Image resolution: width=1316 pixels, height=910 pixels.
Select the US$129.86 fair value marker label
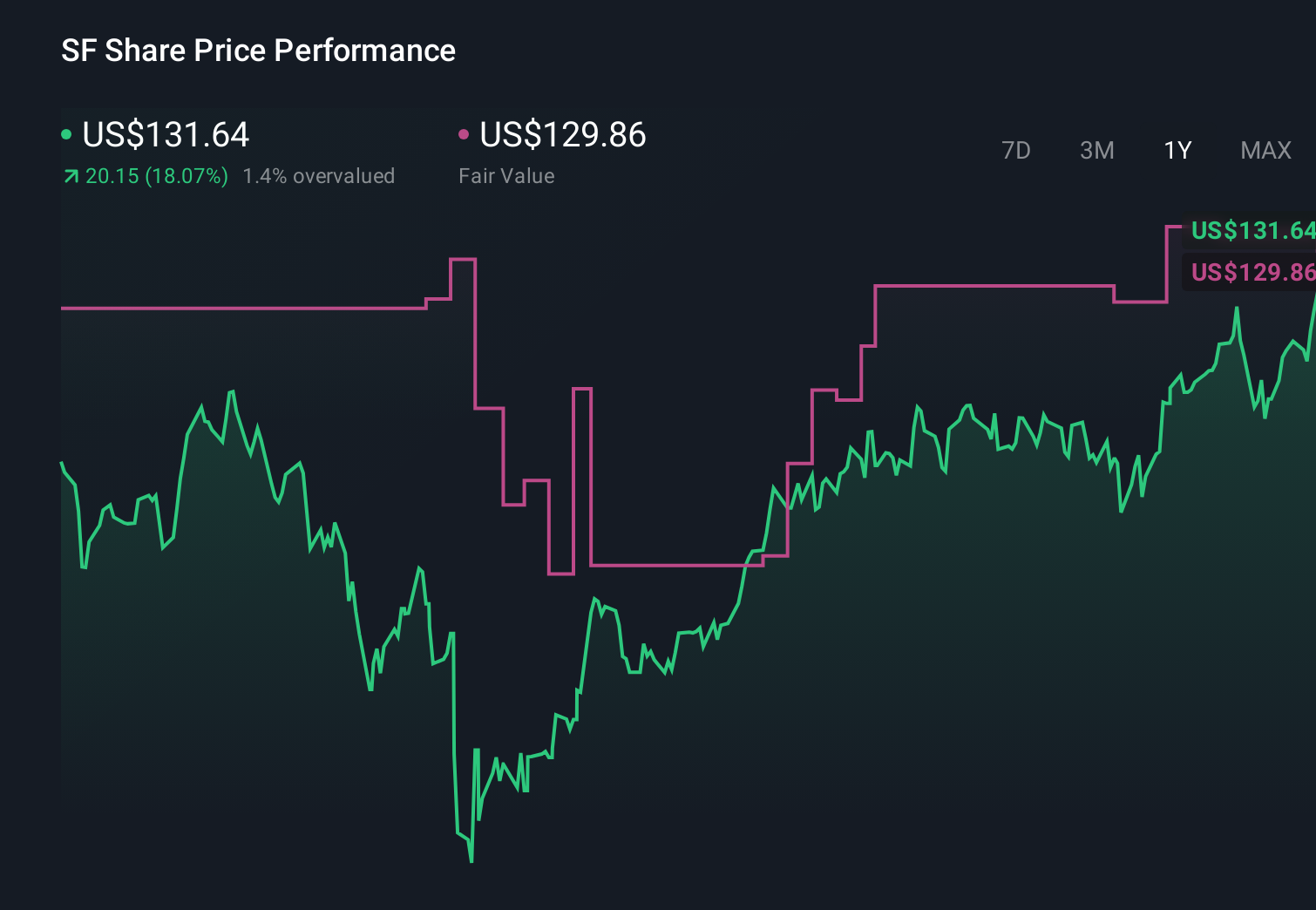[1252, 273]
